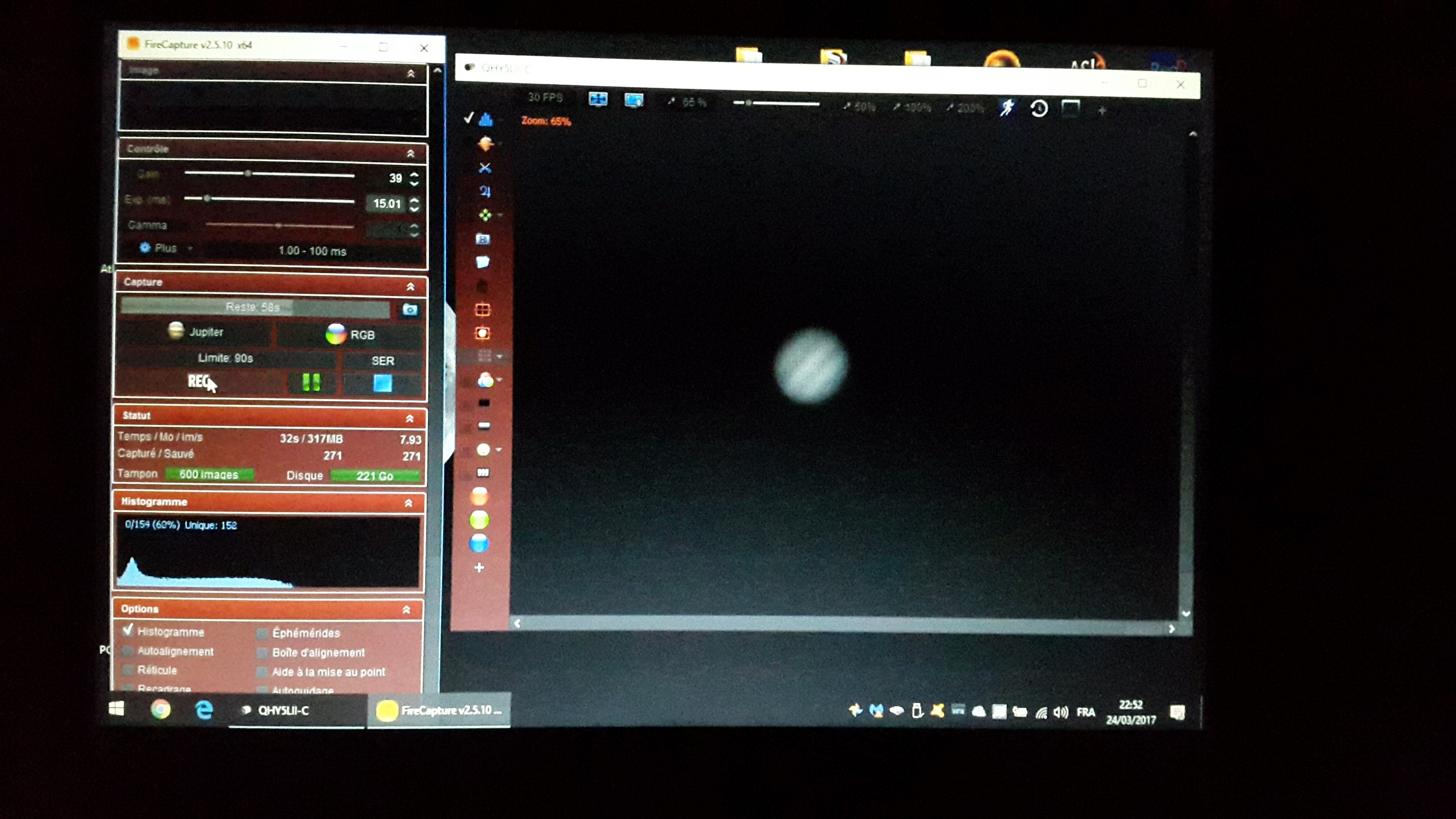Click the blue filter sphere icon
Image resolution: width=1456 pixels, height=819 pixels.
tap(479, 543)
